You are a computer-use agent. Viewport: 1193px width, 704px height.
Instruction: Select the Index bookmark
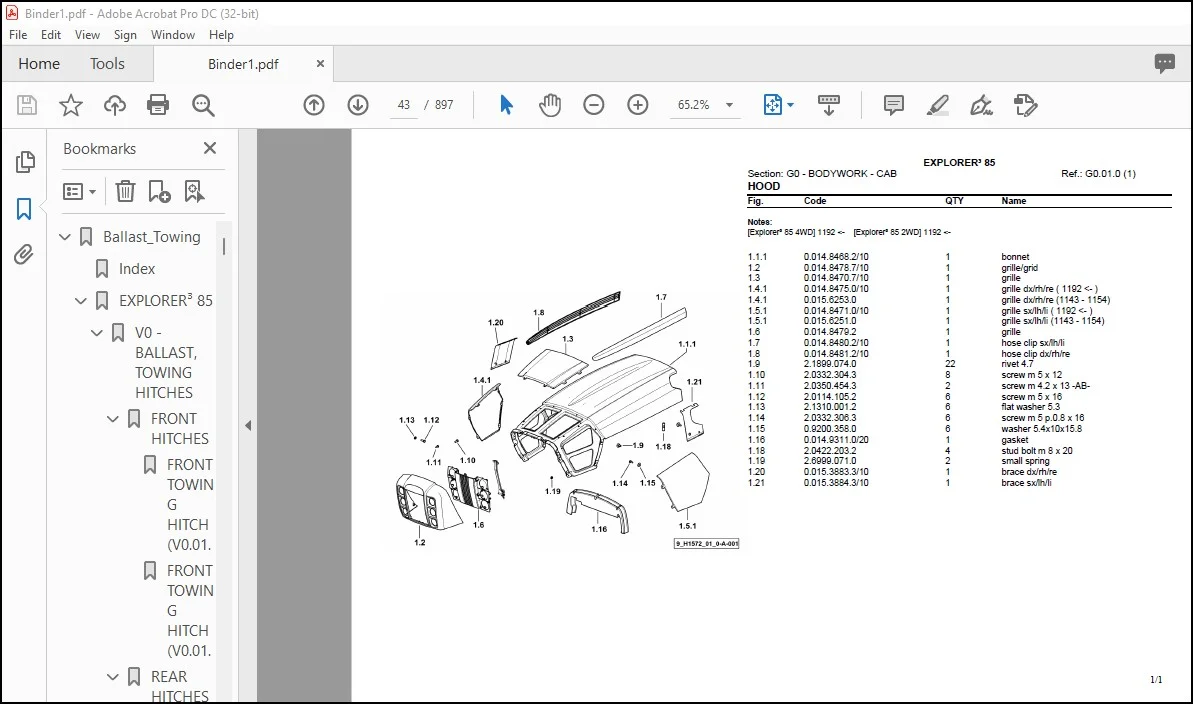tap(137, 269)
